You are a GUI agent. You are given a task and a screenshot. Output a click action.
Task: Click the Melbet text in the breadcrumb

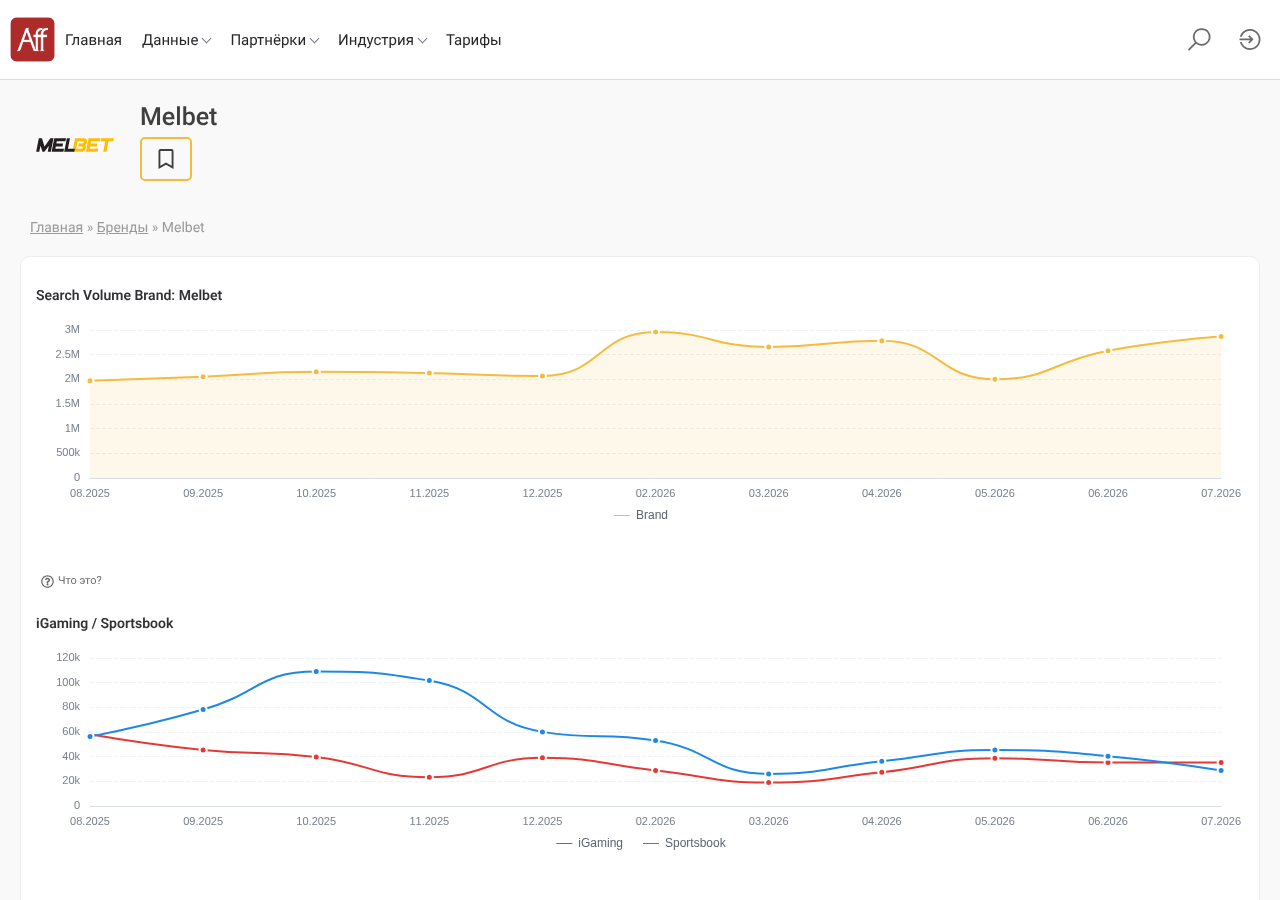pos(183,227)
